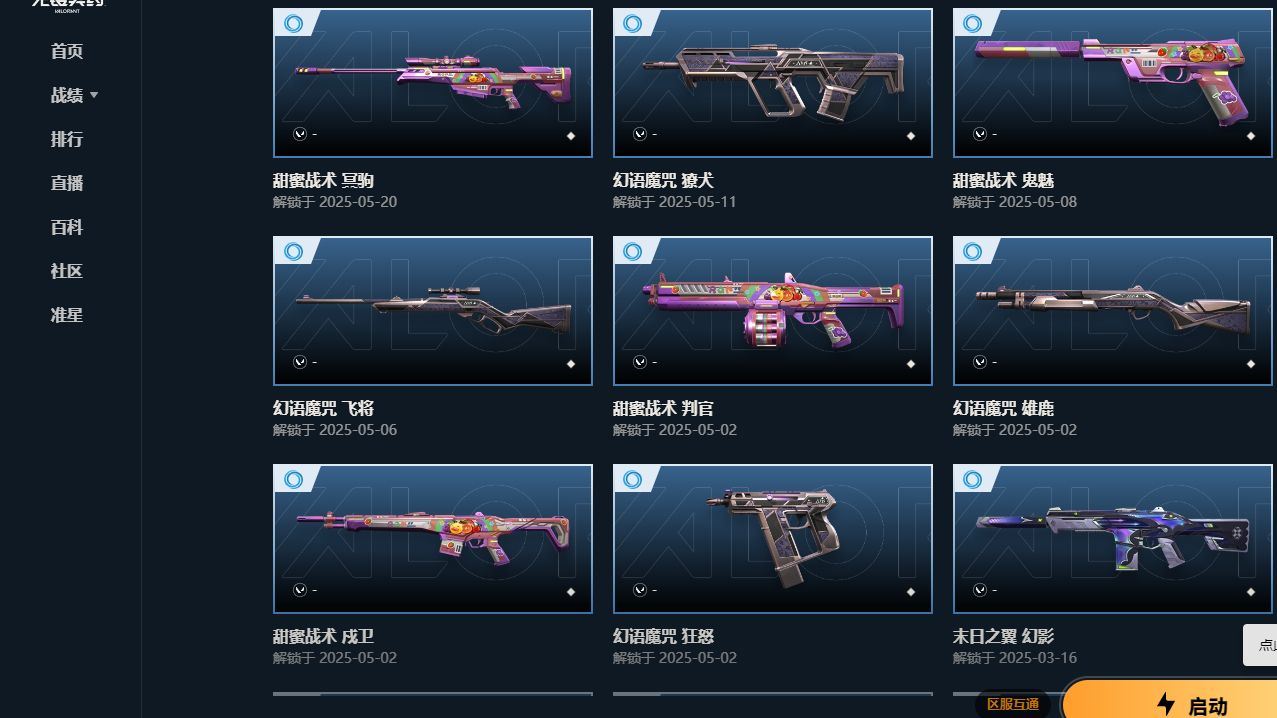This screenshot has width=1277, height=718.
Task: Click the blue ring badge on 甜蜜战术 戍卫 card
Action: (x=293, y=479)
